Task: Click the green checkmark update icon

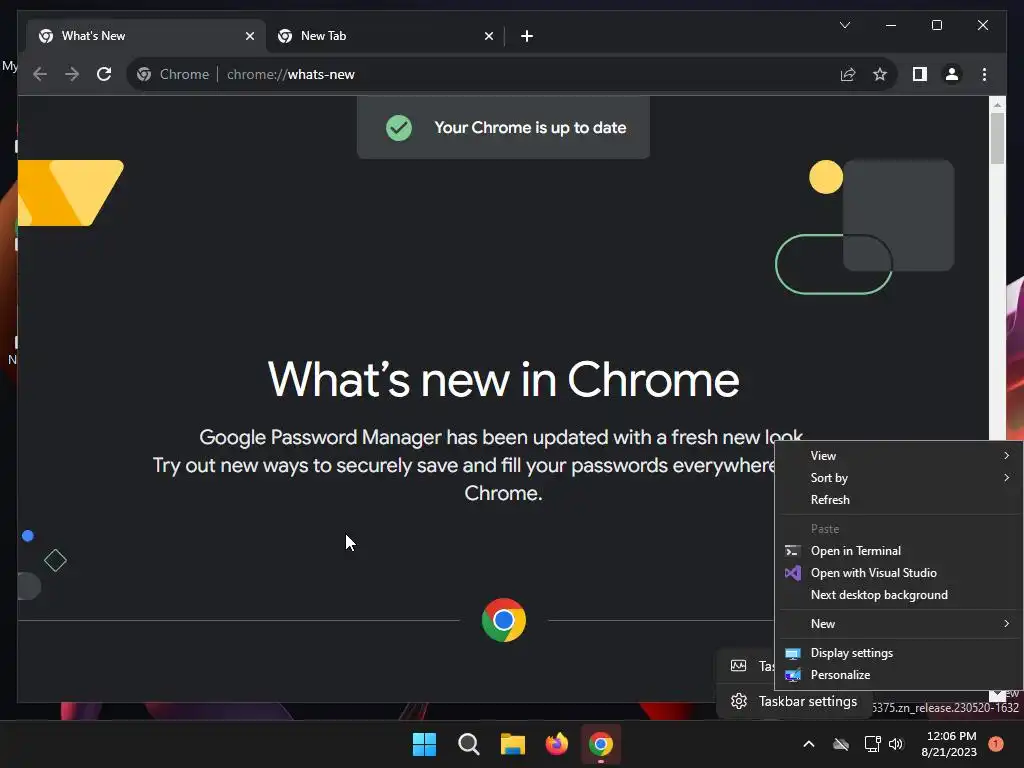Action: point(398,128)
